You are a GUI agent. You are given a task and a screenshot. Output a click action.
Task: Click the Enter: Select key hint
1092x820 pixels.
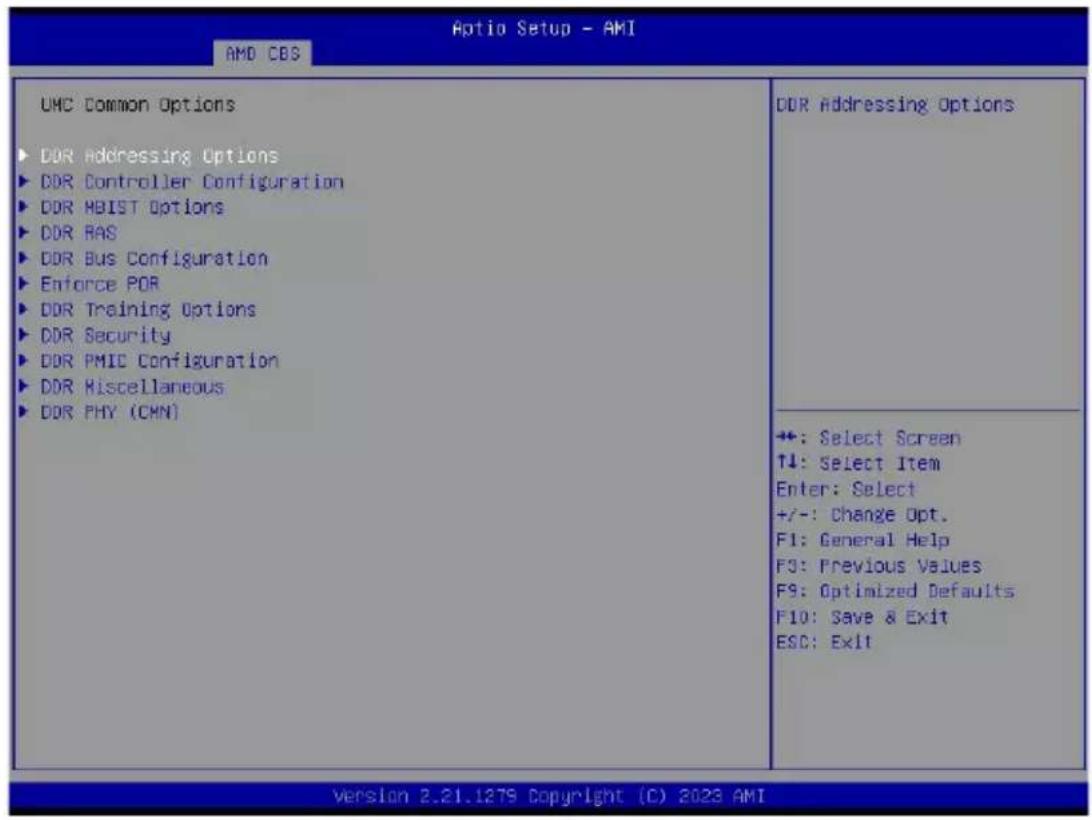[846, 489]
